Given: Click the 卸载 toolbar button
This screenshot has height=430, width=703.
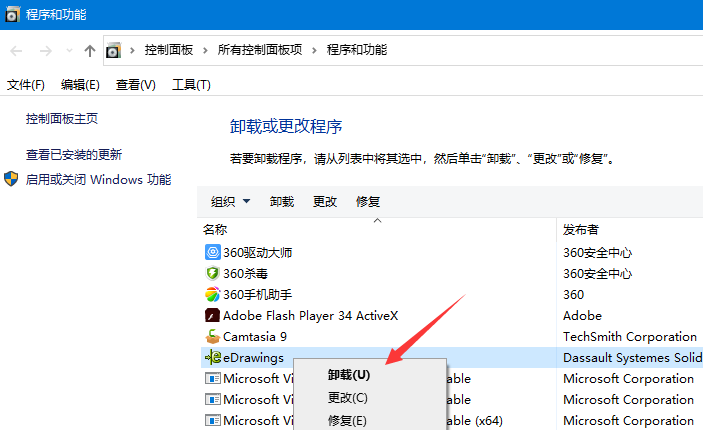Looking at the screenshot, I should point(282,202).
